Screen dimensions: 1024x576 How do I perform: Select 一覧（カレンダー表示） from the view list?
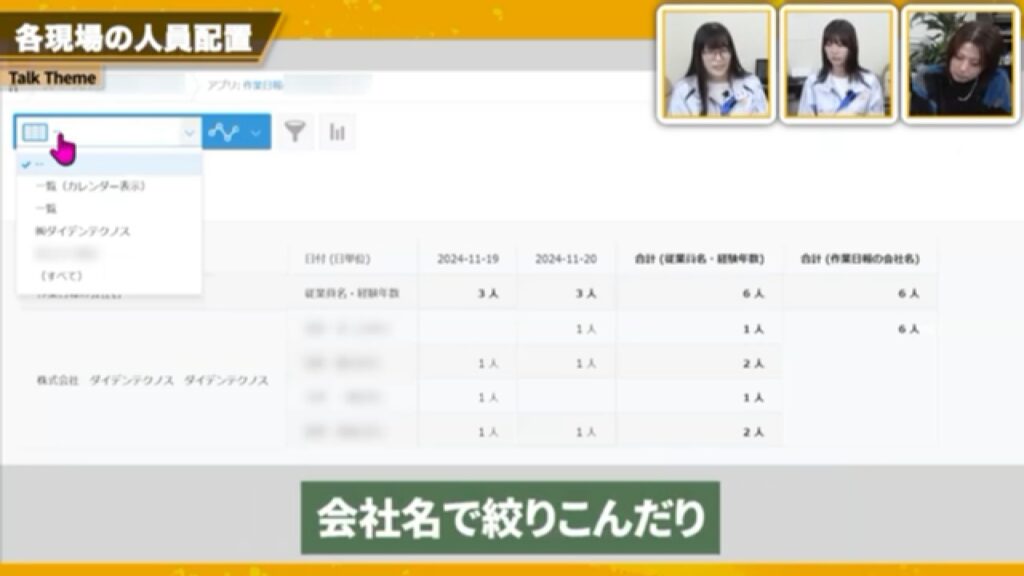pyautogui.click(x=92, y=186)
